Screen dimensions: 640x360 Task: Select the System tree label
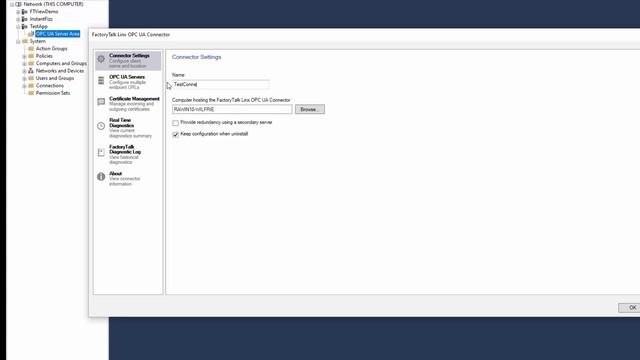pyautogui.click(x=38, y=41)
